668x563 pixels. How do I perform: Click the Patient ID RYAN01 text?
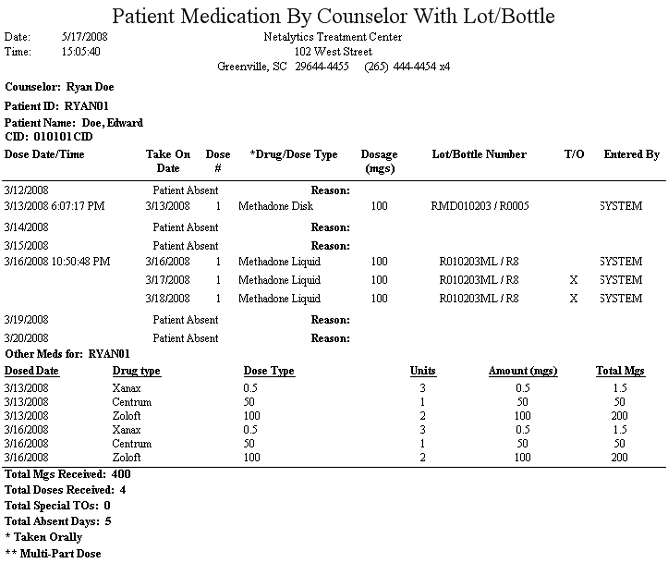click(x=56, y=106)
